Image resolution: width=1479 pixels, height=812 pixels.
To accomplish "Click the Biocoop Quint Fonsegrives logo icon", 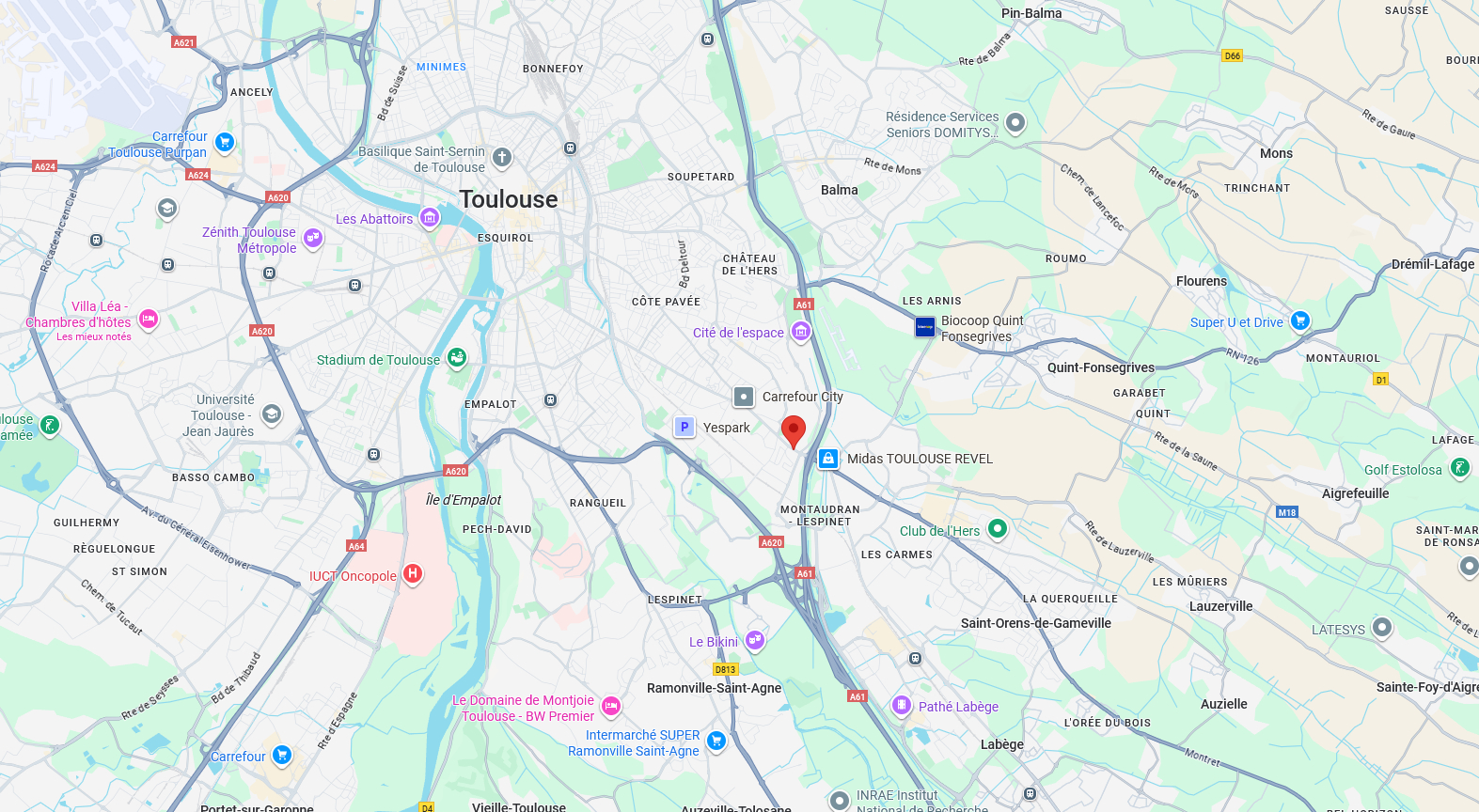I will (x=925, y=327).
